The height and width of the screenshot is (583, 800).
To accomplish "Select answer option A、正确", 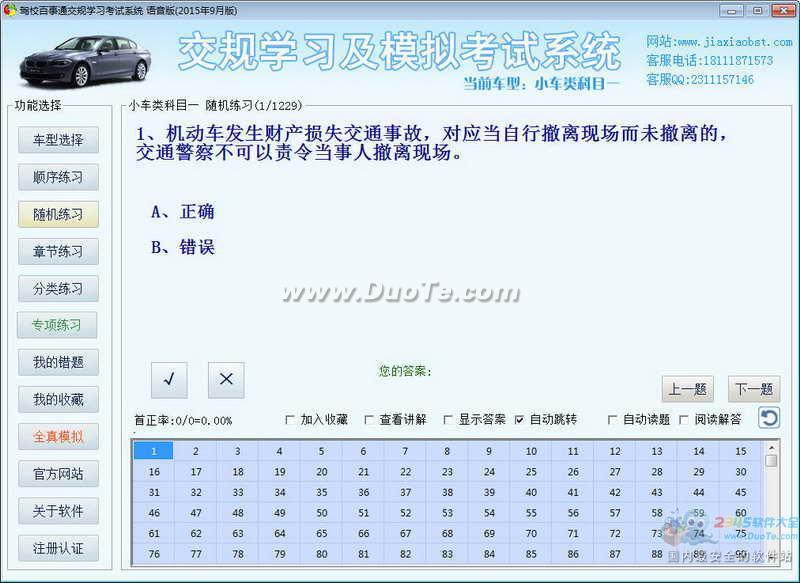I will click(183, 212).
